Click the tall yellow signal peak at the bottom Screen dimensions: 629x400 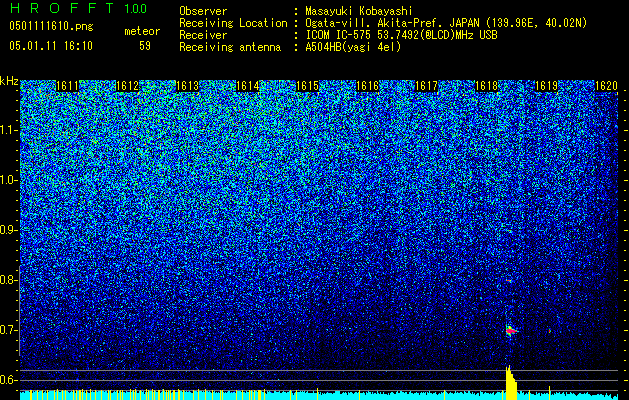511,382
